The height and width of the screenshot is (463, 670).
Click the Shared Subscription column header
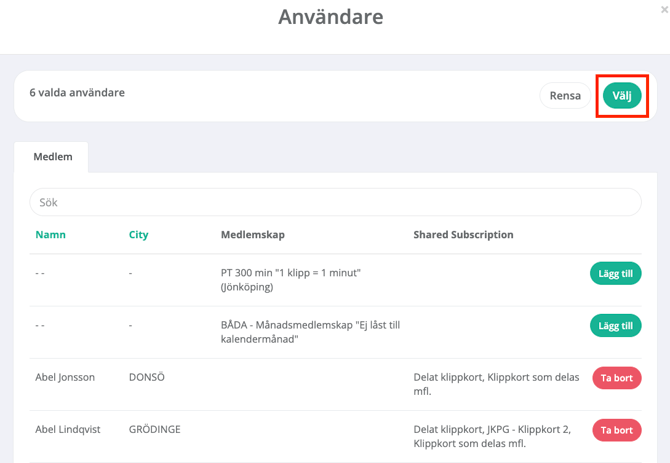[x=463, y=235]
